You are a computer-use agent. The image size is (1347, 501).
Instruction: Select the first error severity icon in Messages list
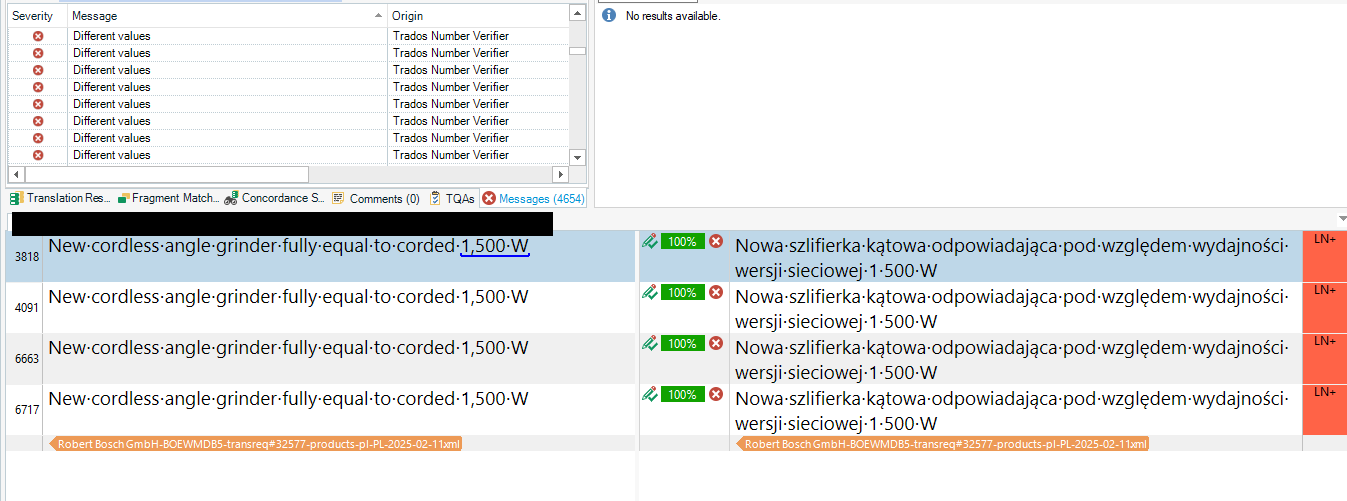click(x=38, y=36)
